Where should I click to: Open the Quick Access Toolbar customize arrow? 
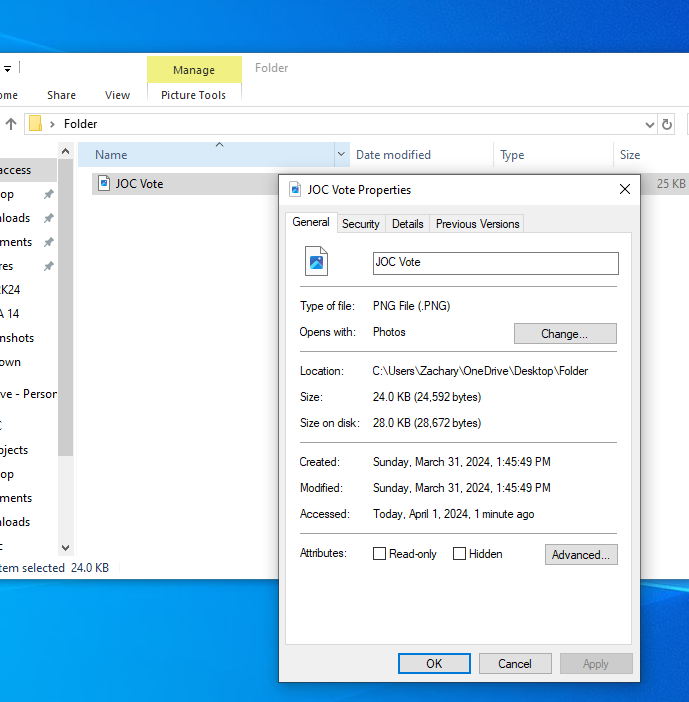click(x=8, y=69)
